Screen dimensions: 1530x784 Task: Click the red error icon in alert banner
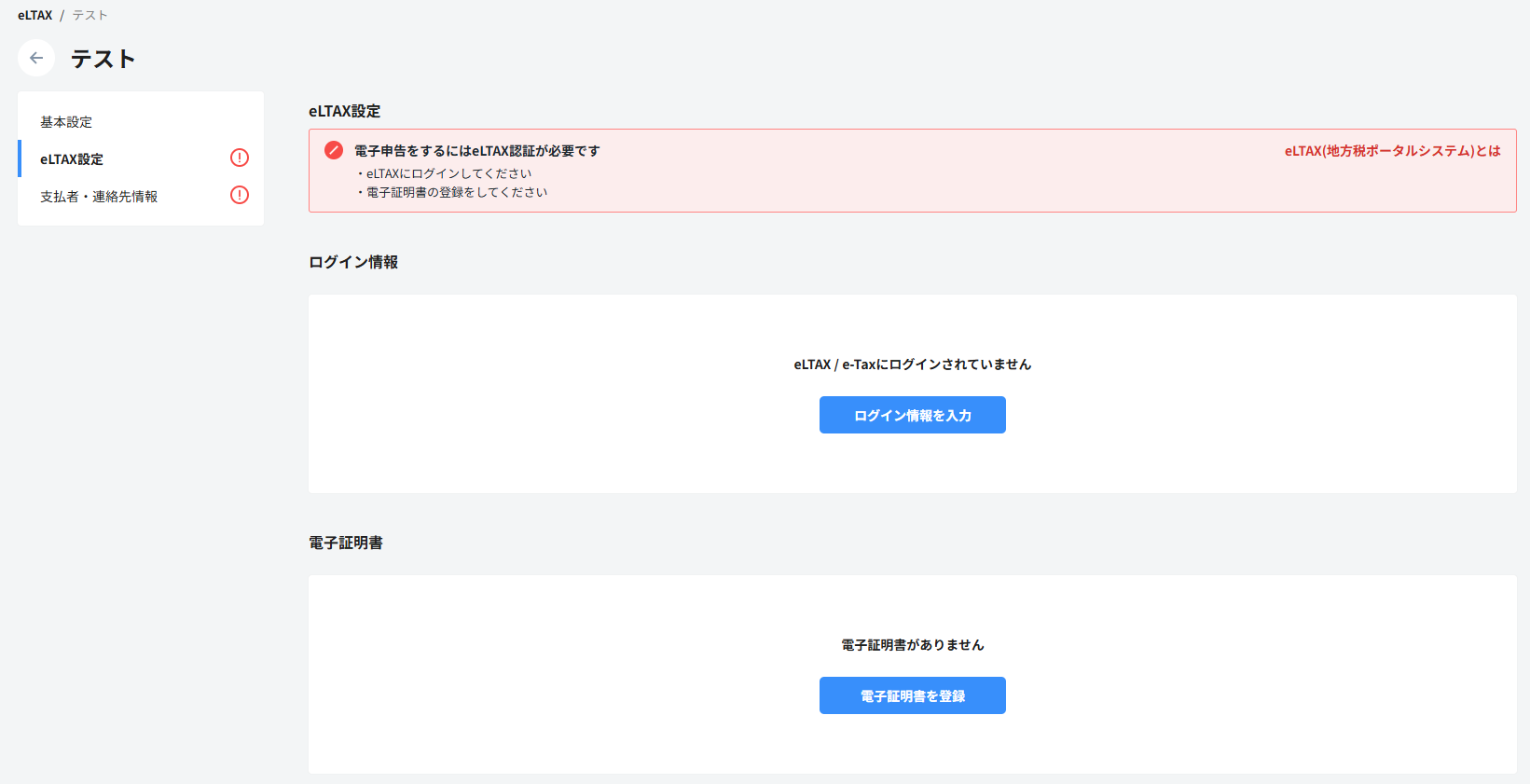334,150
